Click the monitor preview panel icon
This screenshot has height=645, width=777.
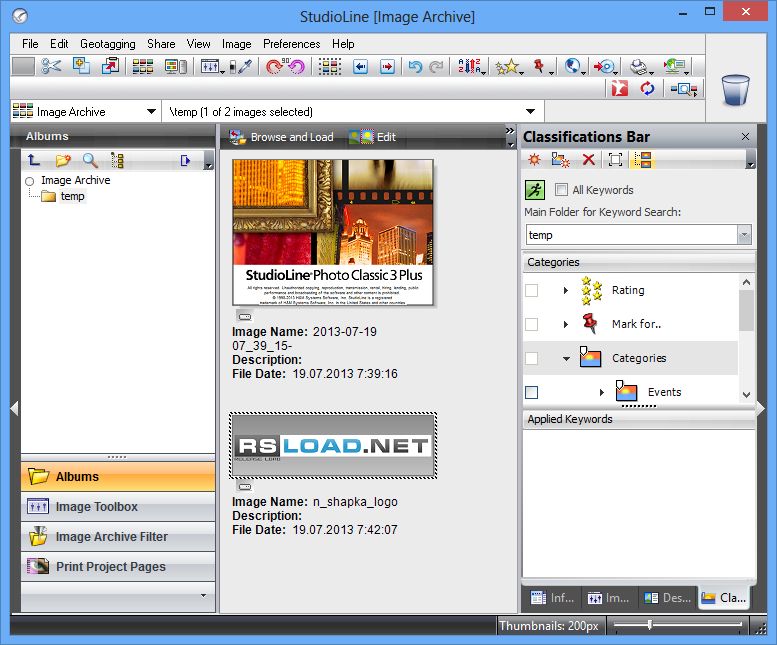175,66
